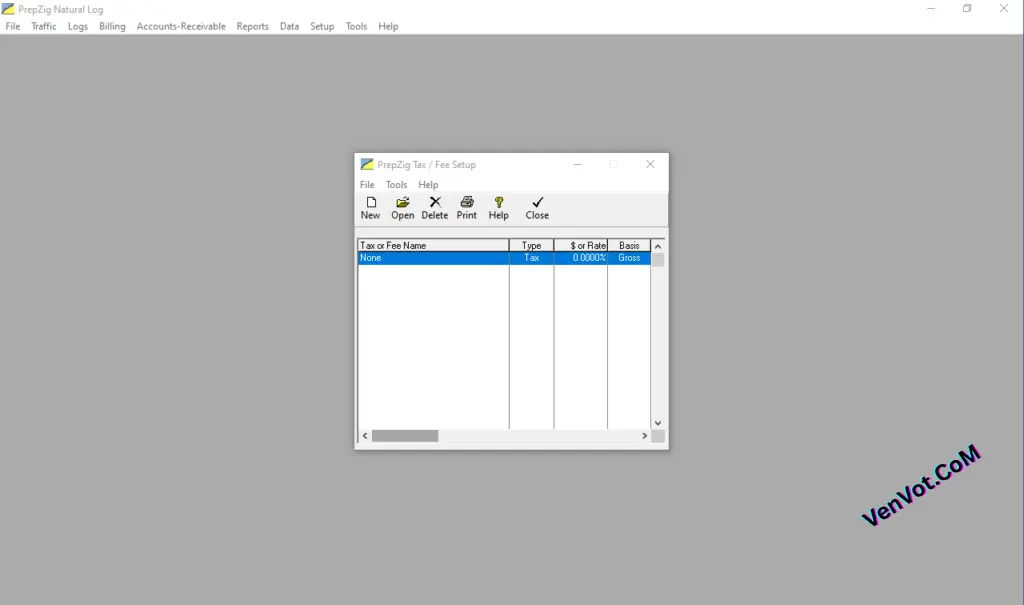Click the PrepZig Tax / Fee Setup title icon
Image resolution: width=1024 pixels, height=605 pixels.
click(x=367, y=165)
